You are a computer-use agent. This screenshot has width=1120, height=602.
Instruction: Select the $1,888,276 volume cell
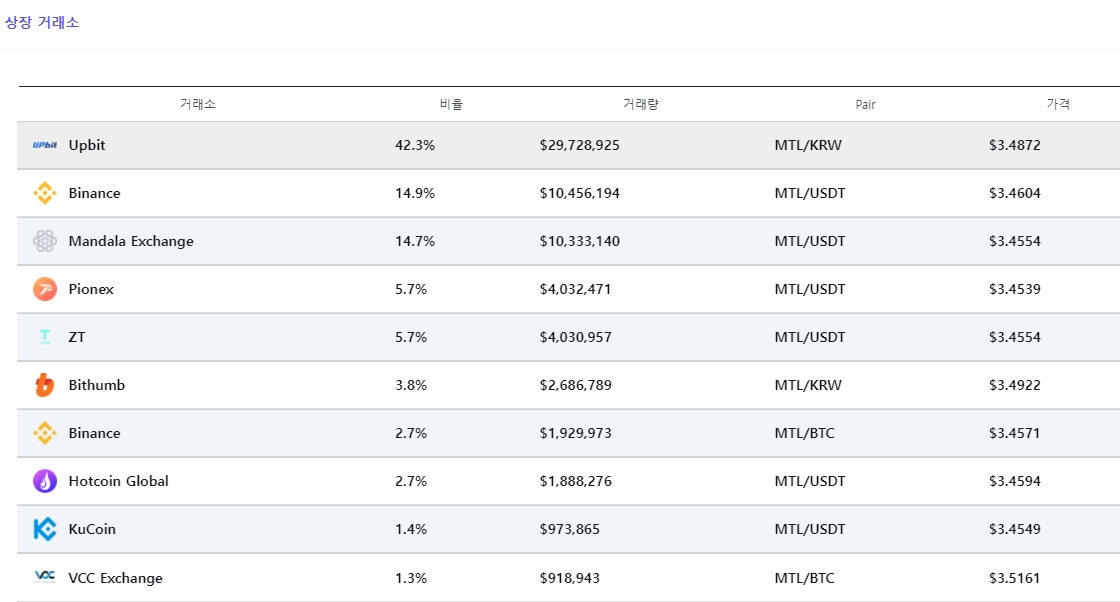click(x=575, y=481)
